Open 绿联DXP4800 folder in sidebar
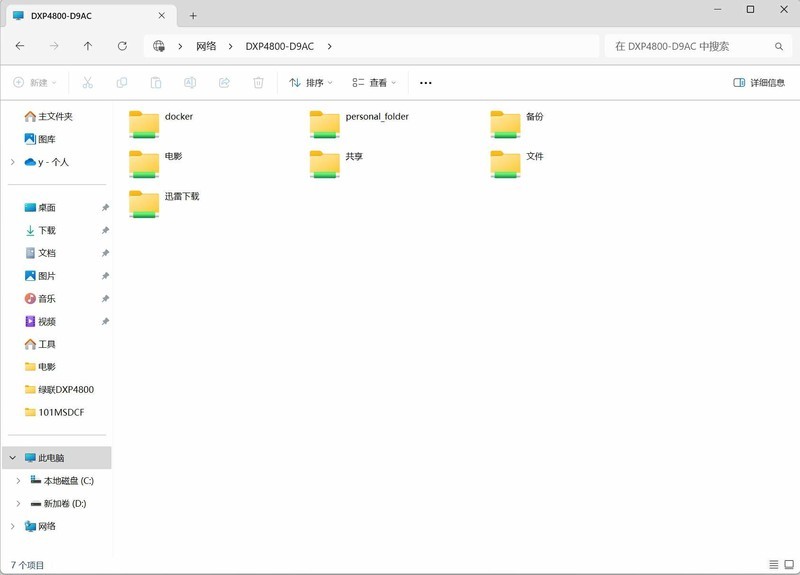Image resolution: width=800 pixels, height=575 pixels. pos(59,390)
